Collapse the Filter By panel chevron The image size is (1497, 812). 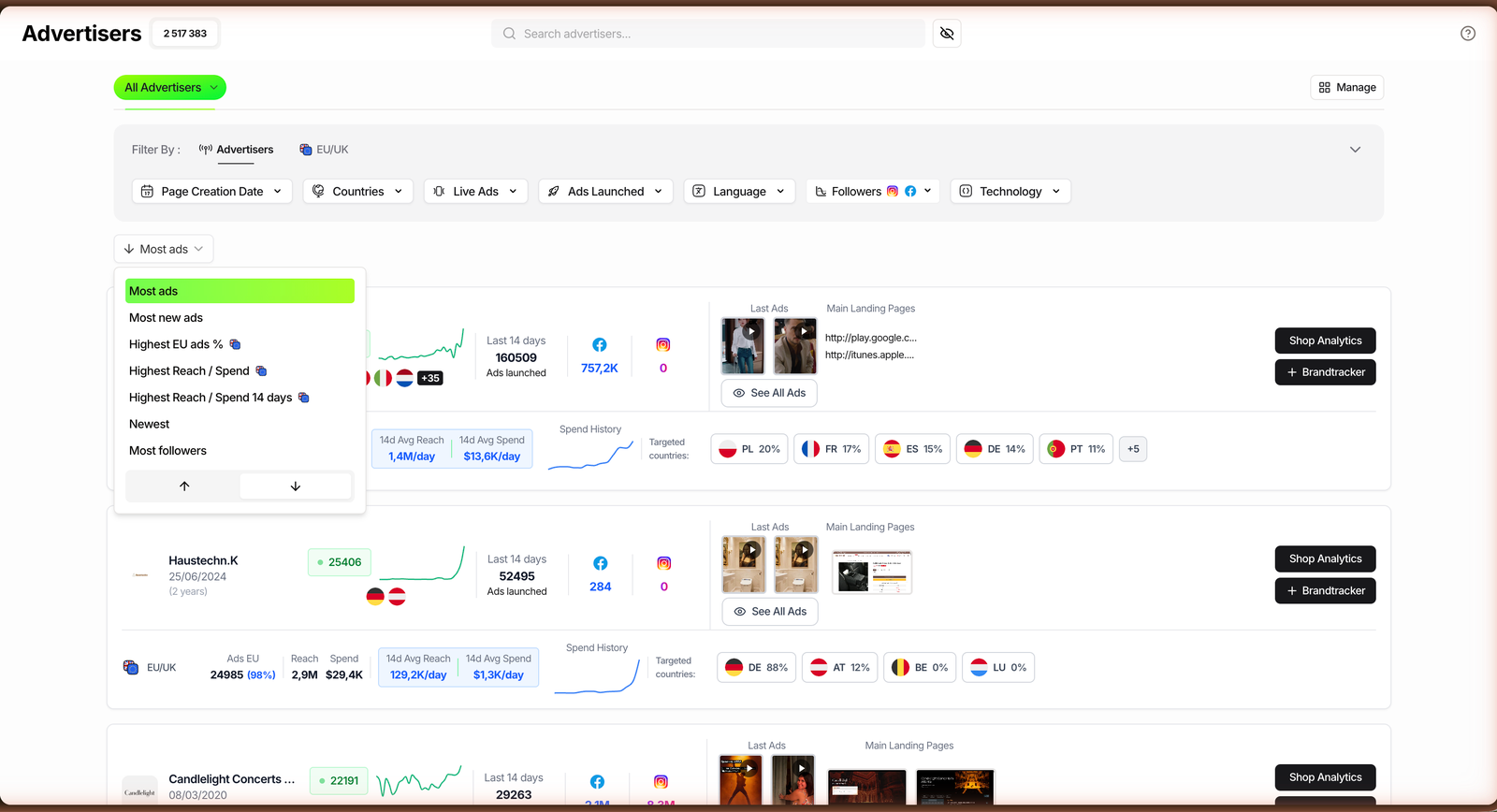1355,150
